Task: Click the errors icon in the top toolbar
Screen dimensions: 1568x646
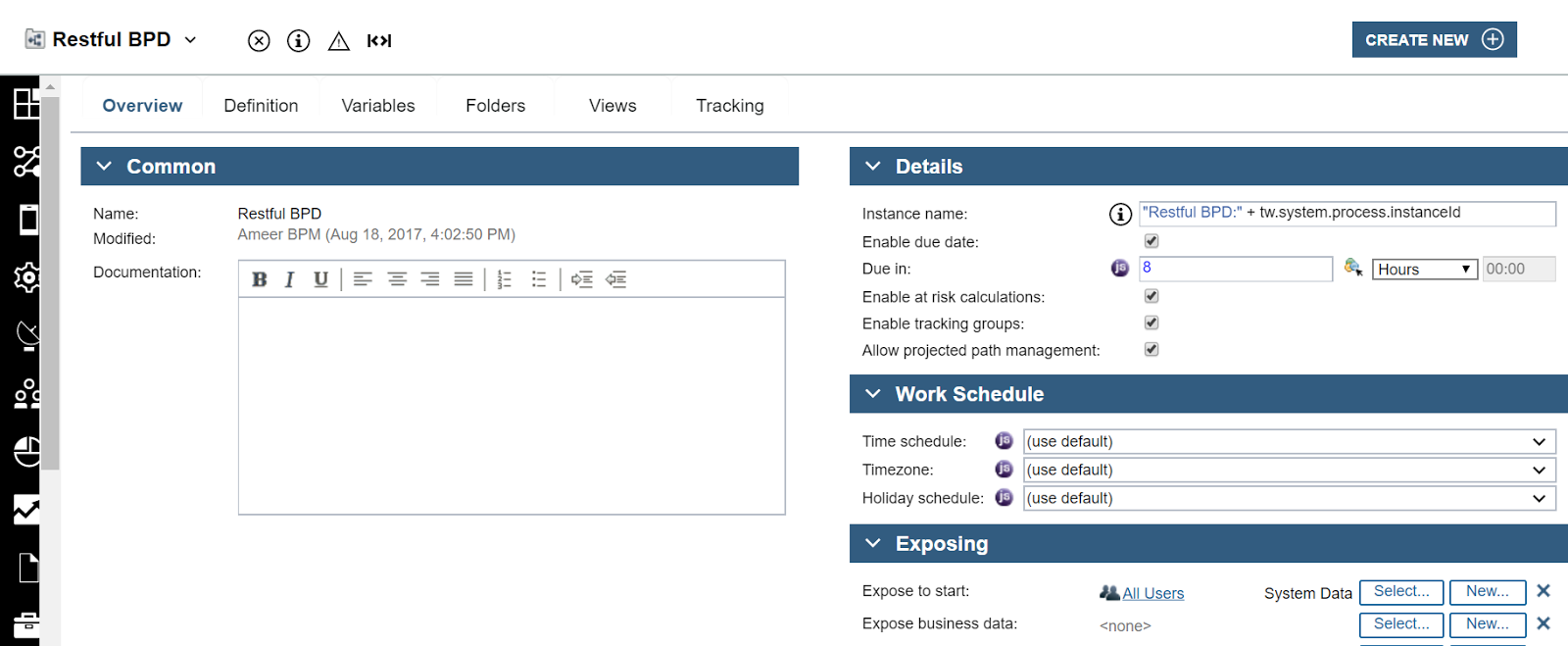Action: [259, 40]
